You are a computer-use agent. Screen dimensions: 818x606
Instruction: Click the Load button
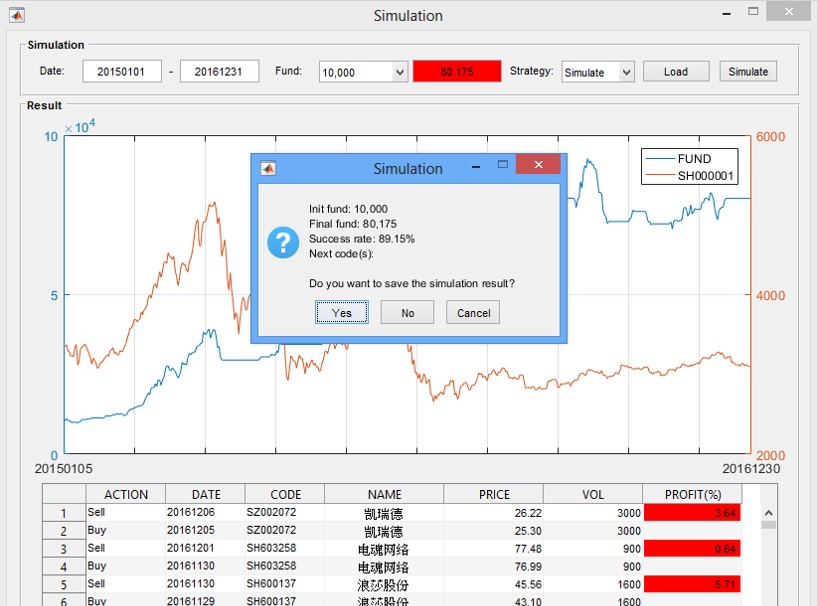[675, 72]
